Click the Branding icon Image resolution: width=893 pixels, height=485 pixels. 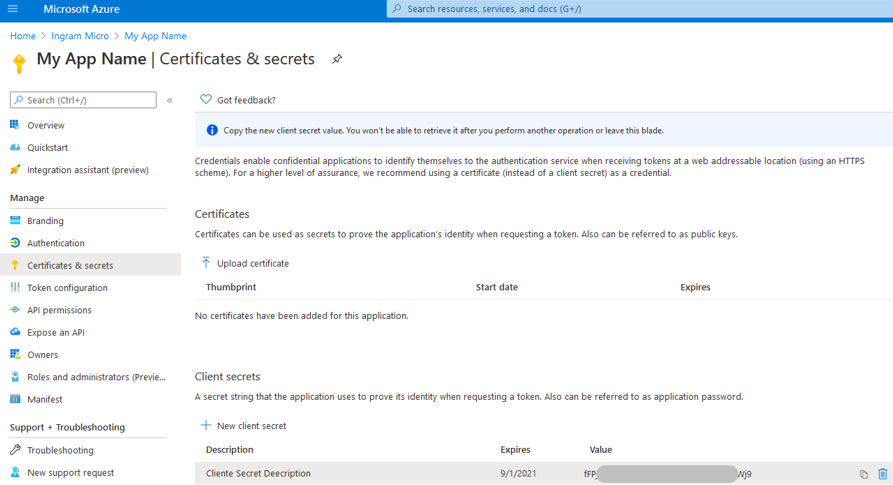pos(15,220)
